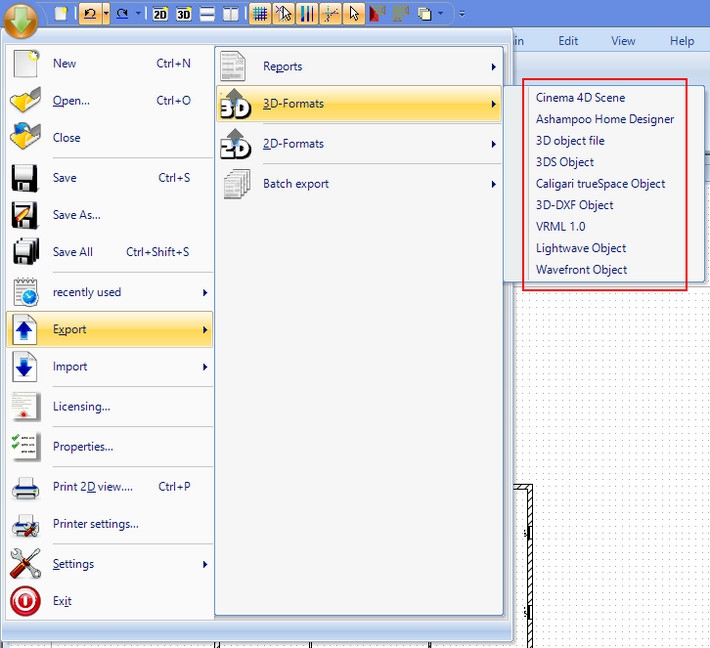Open the customize quick access toolbar arrow
Image resolution: width=710 pixels, height=648 pixels.
tap(462, 14)
